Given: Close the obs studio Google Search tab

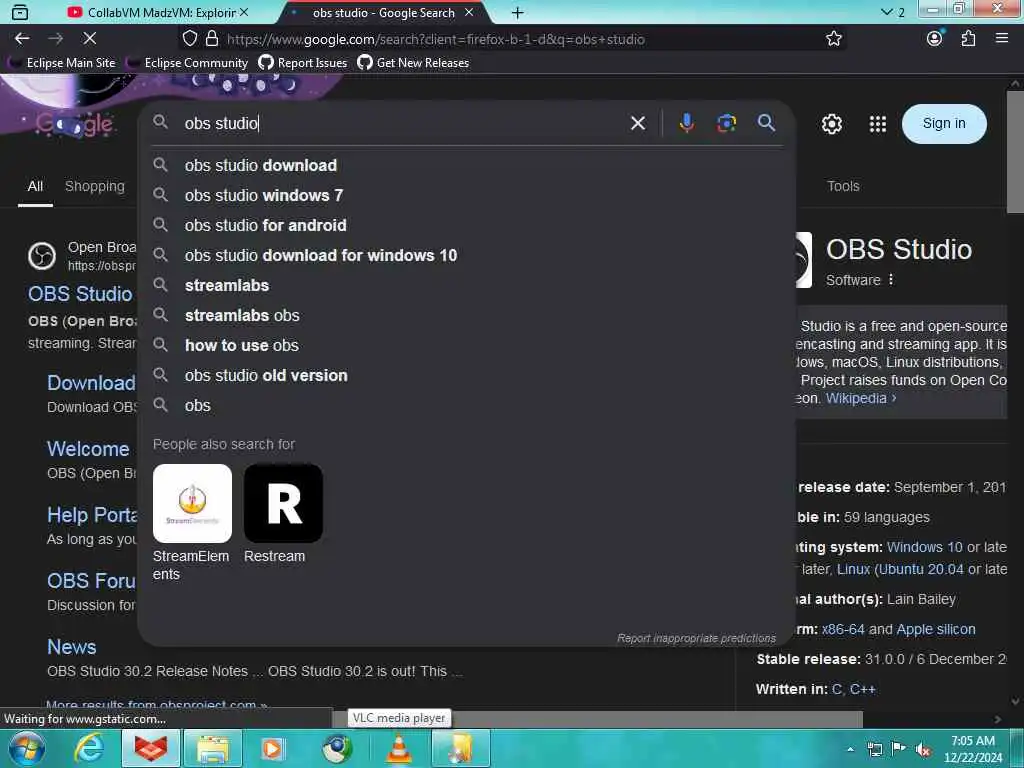Looking at the screenshot, I should pos(469,12).
